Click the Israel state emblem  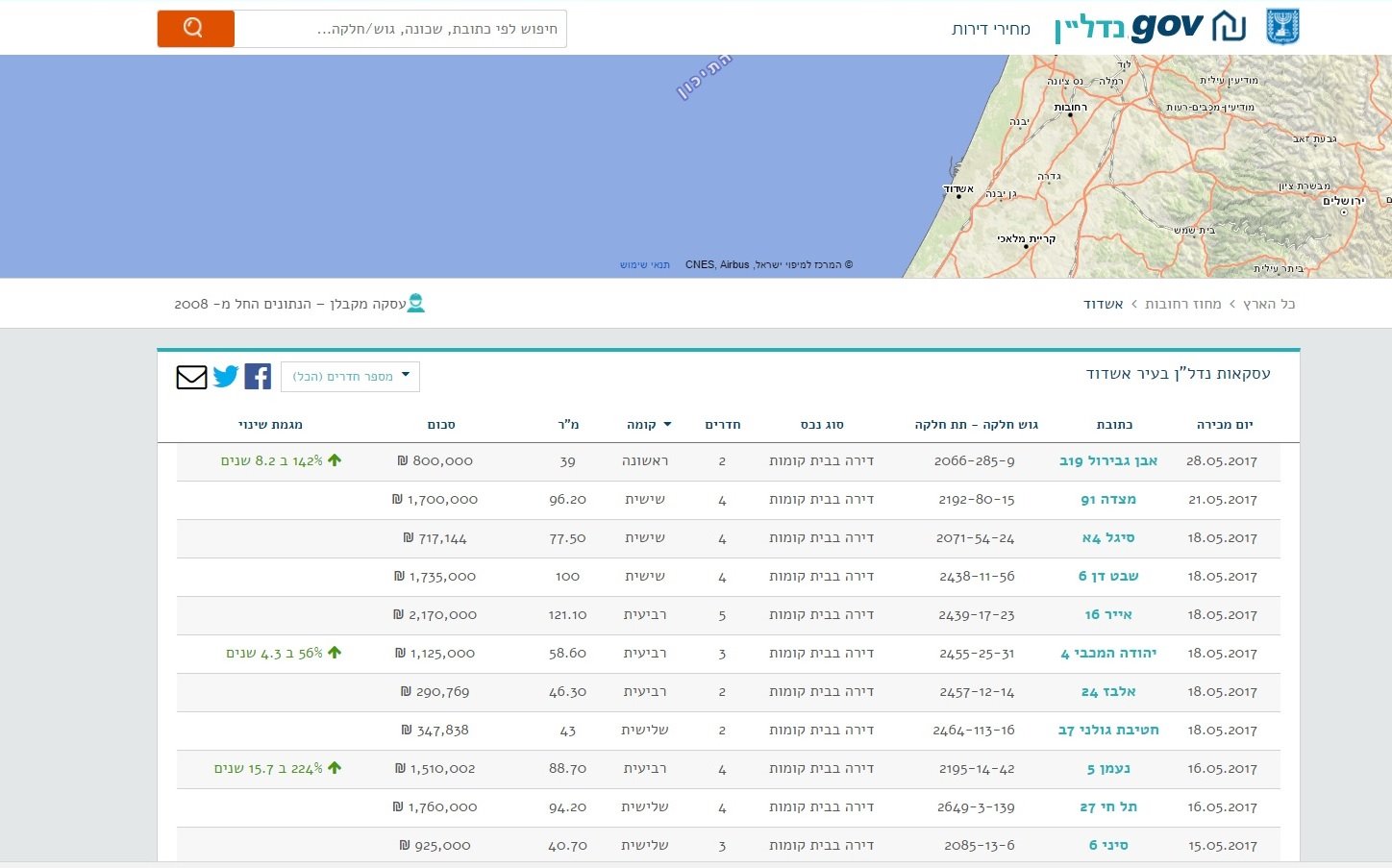click(x=1281, y=25)
